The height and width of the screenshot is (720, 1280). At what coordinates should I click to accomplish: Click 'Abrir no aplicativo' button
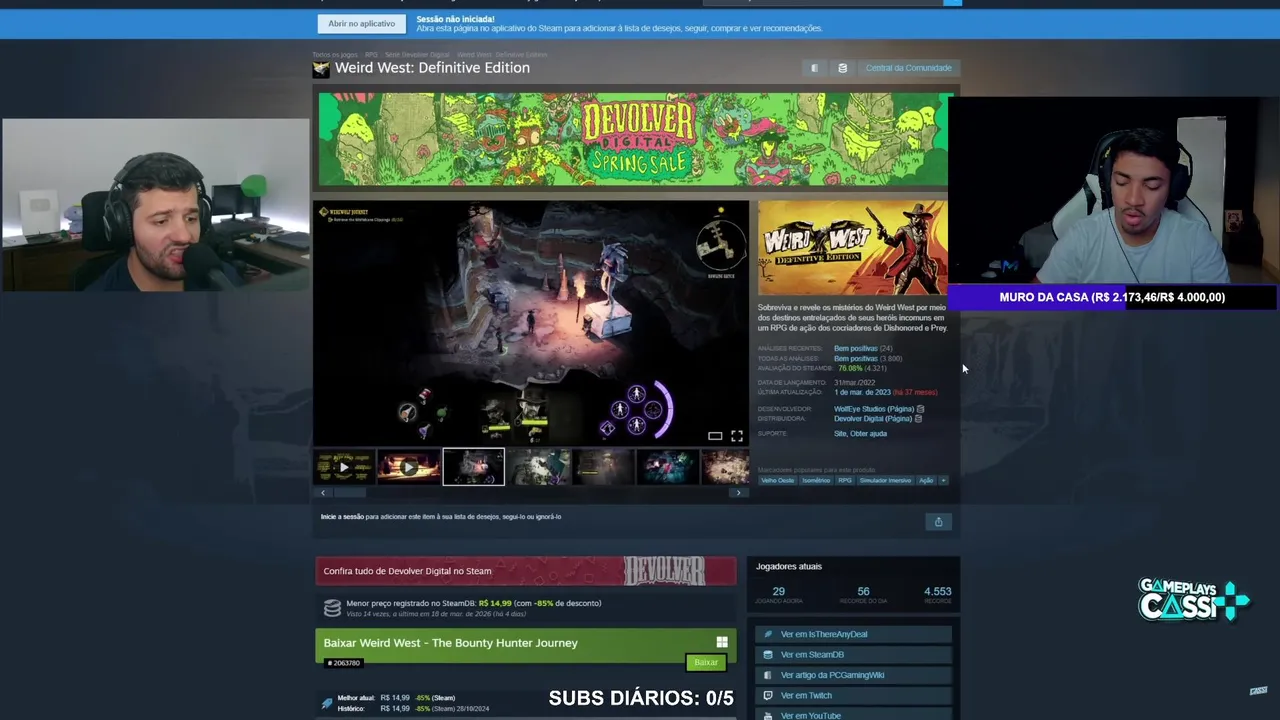point(361,23)
